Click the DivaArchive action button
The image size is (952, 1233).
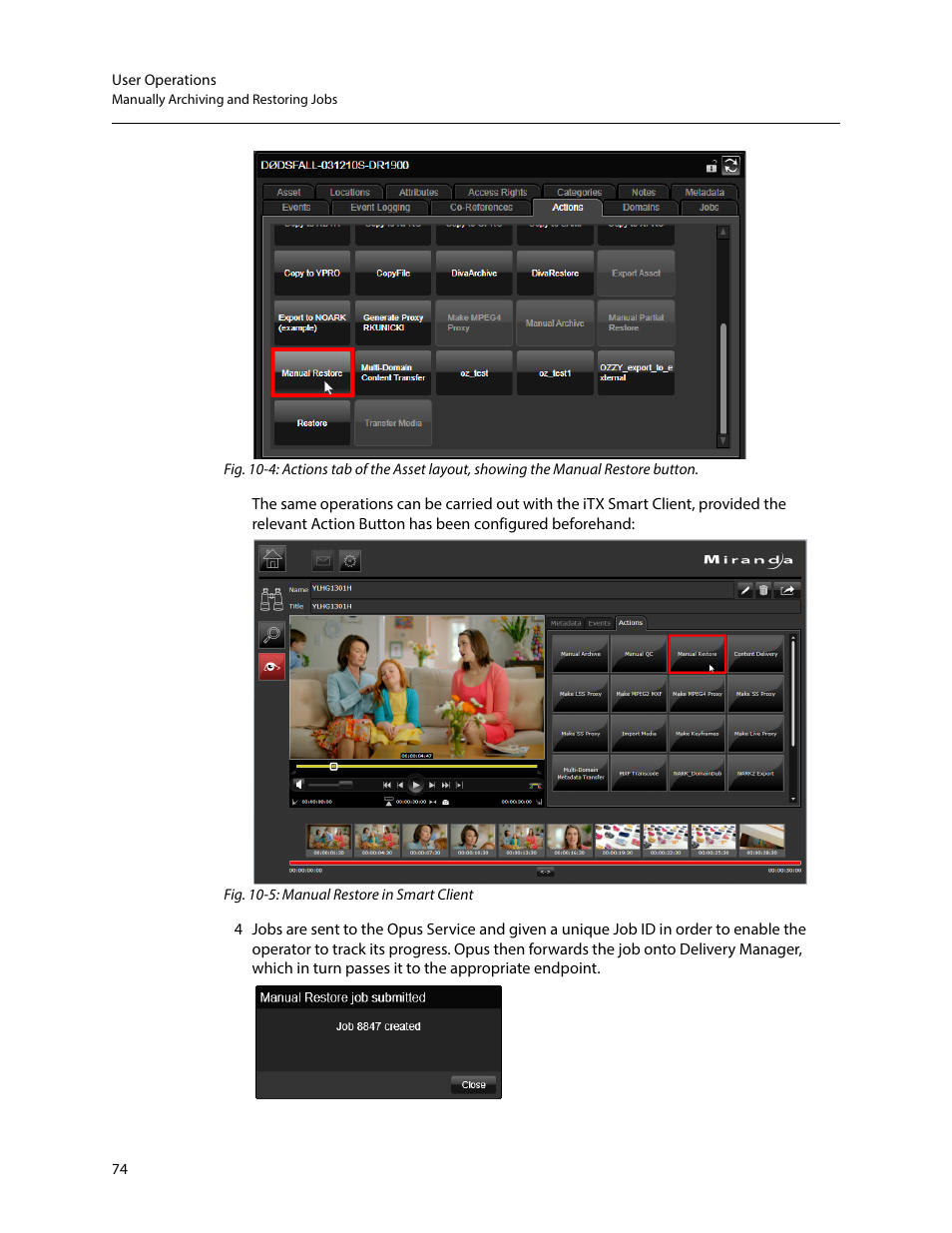474,273
